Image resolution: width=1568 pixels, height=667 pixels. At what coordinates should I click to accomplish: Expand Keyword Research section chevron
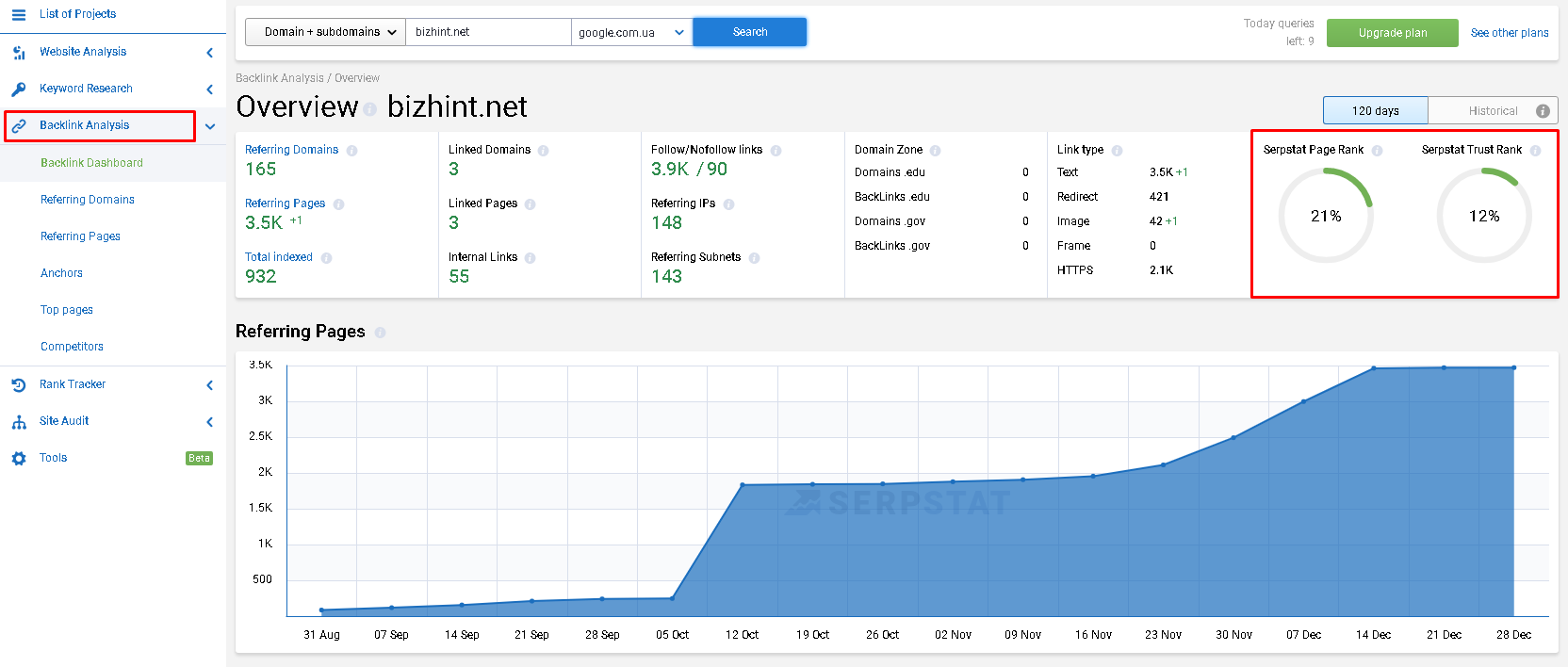pyautogui.click(x=209, y=89)
